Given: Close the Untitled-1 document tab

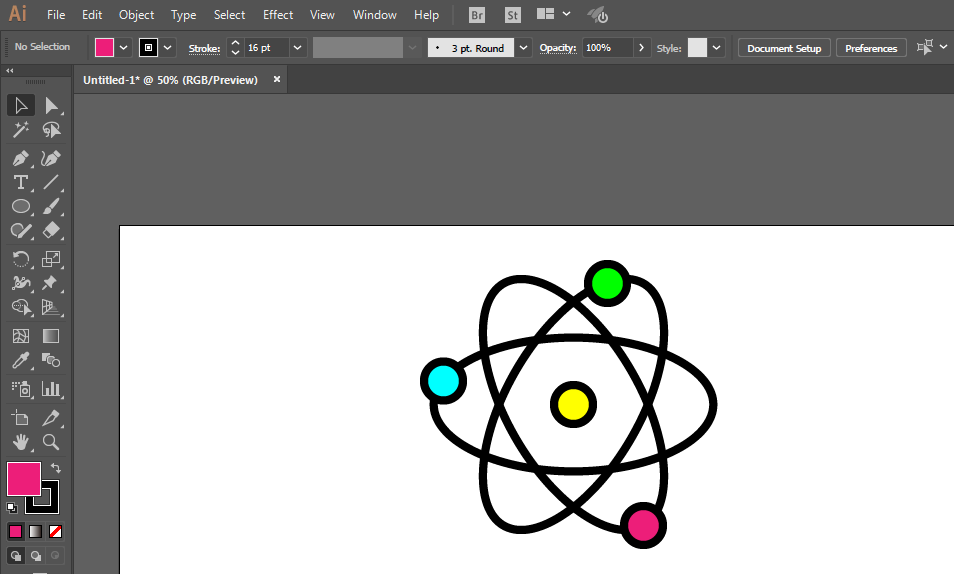Looking at the screenshot, I should pyautogui.click(x=277, y=79).
